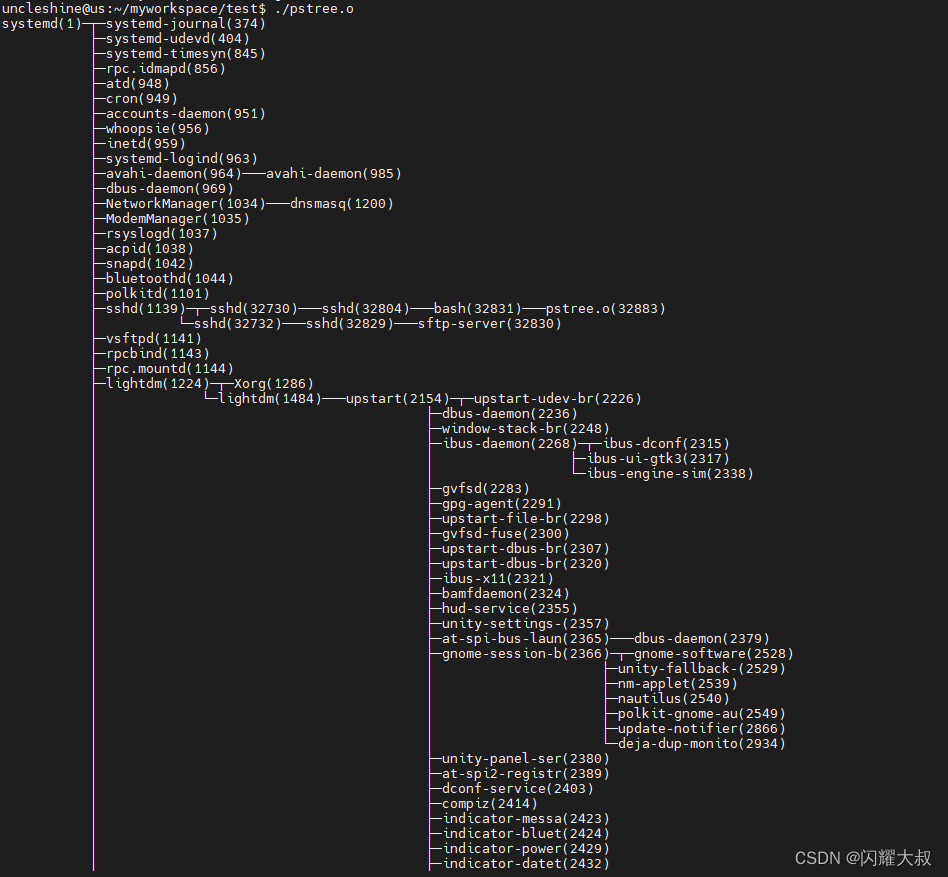Select the bluetoothd(1044) entry
The image size is (948, 877).
pyautogui.click(x=170, y=279)
